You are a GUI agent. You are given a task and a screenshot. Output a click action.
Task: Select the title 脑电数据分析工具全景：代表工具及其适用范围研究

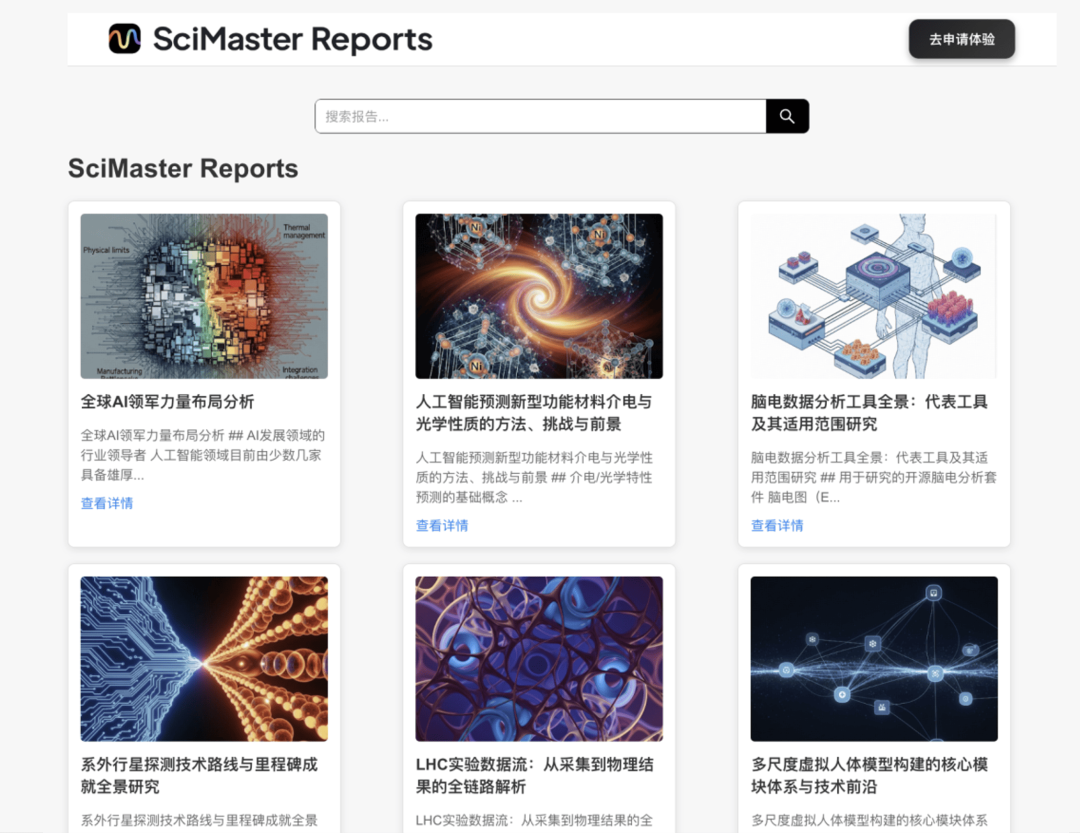(x=869, y=413)
